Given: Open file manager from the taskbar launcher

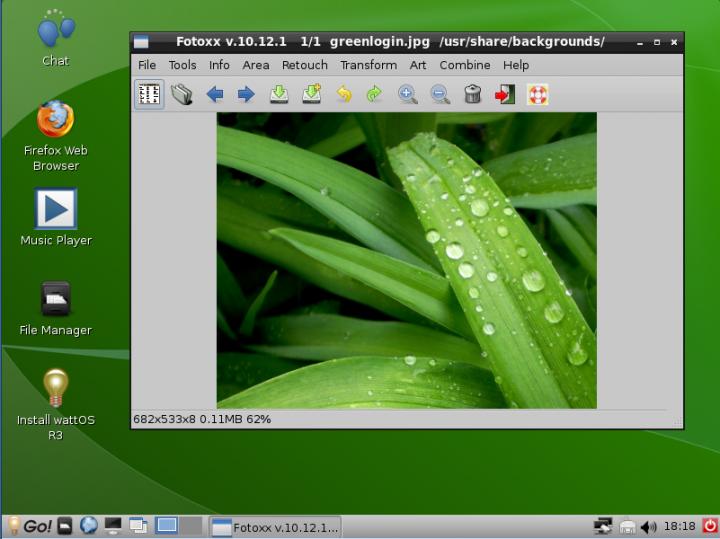Looking at the screenshot, I should (65, 526).
